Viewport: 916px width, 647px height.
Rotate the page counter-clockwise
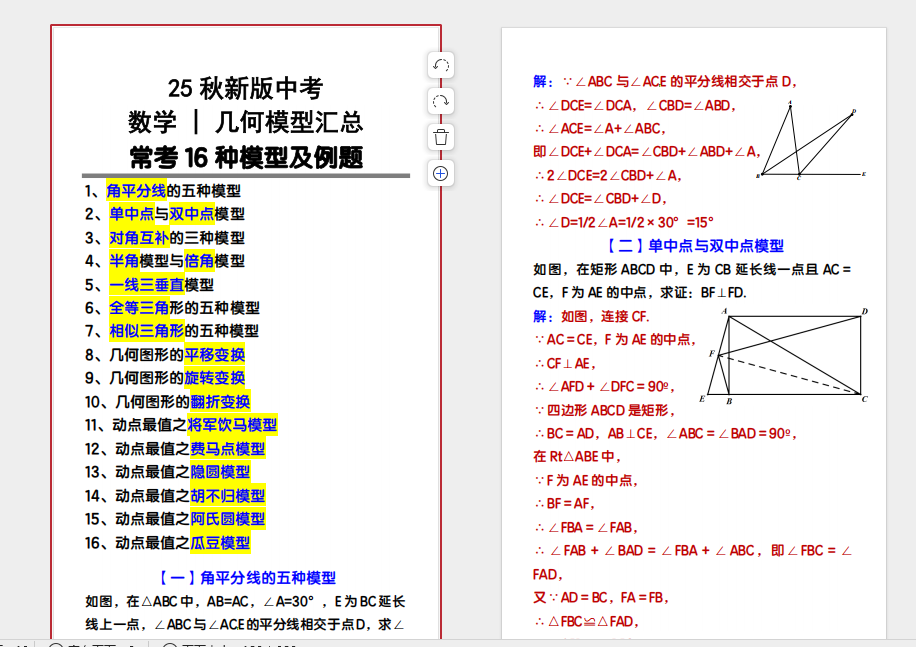pos(440,65)
